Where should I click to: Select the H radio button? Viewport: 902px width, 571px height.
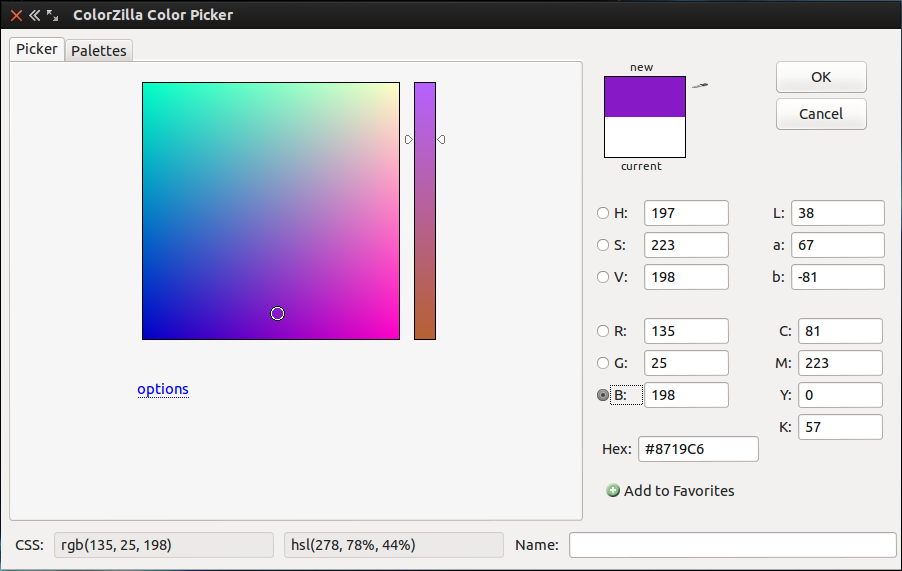pyautogui.click(x=602, y=213)
